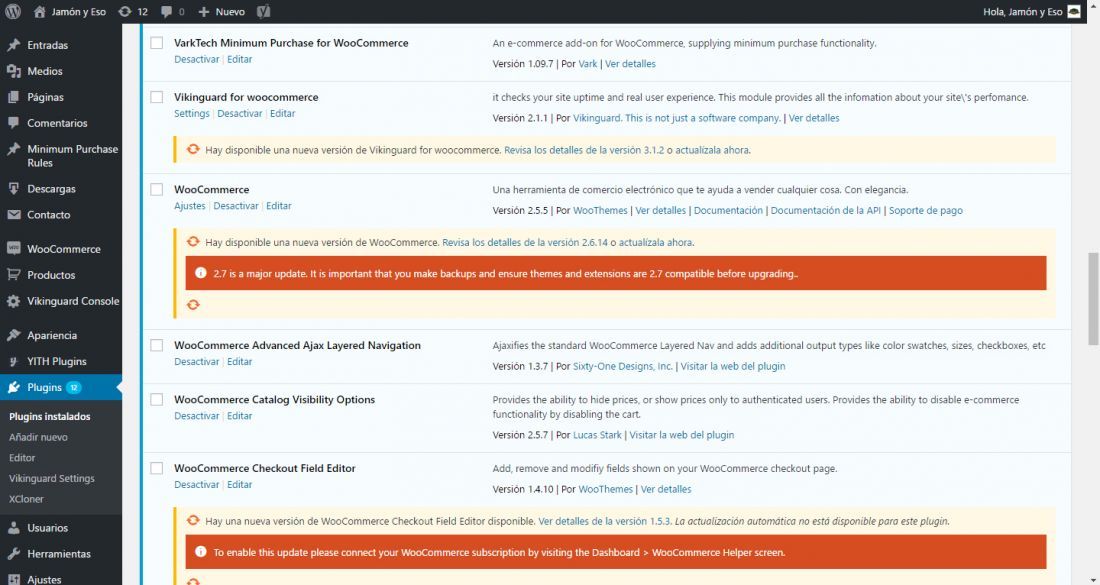Click actualízala ahora for Vikinguard update
Viewport: 1100px width, 585px height.
point(712,150)
